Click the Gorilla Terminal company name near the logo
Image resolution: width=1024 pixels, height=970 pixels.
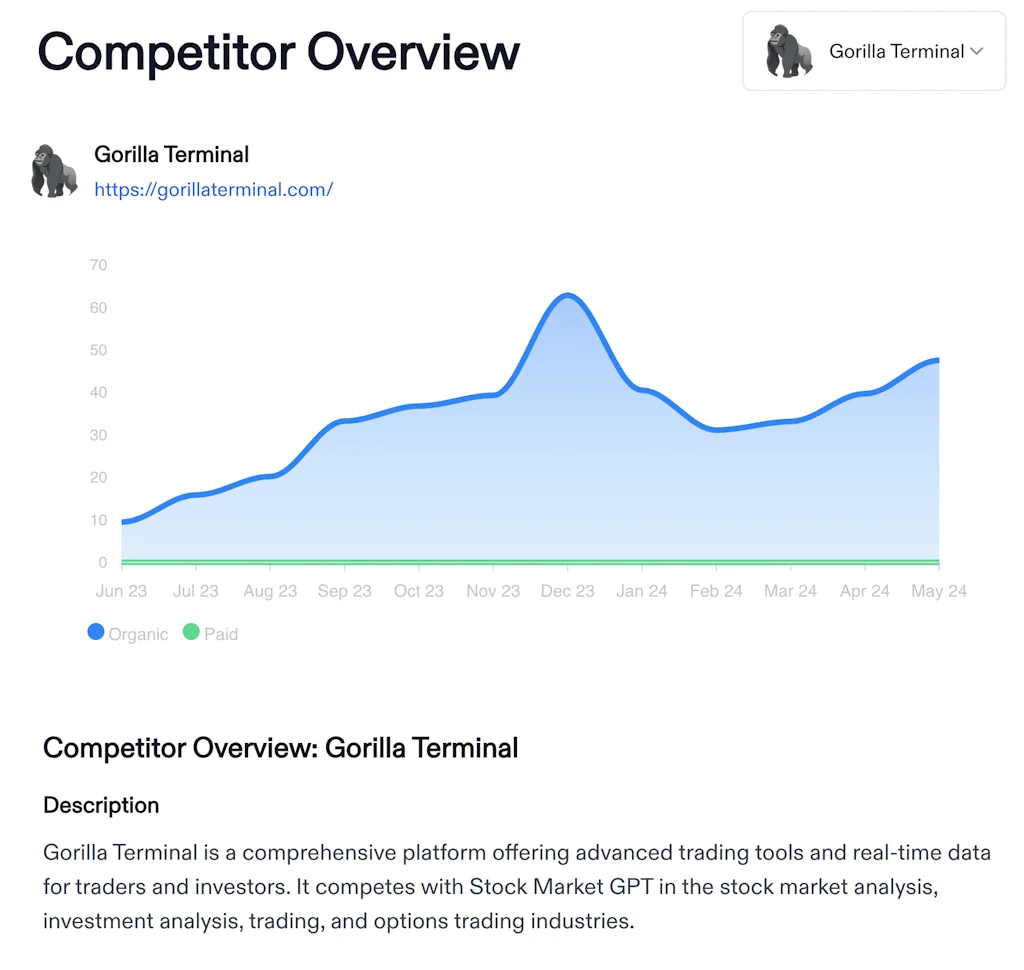pos(171,154)
